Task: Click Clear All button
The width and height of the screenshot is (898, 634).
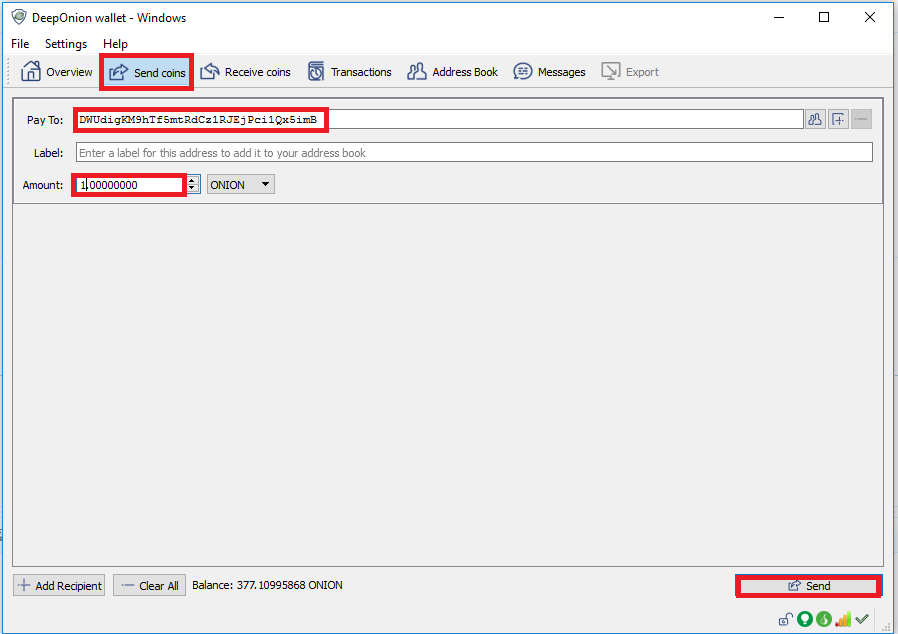Action: click(149, 585)
